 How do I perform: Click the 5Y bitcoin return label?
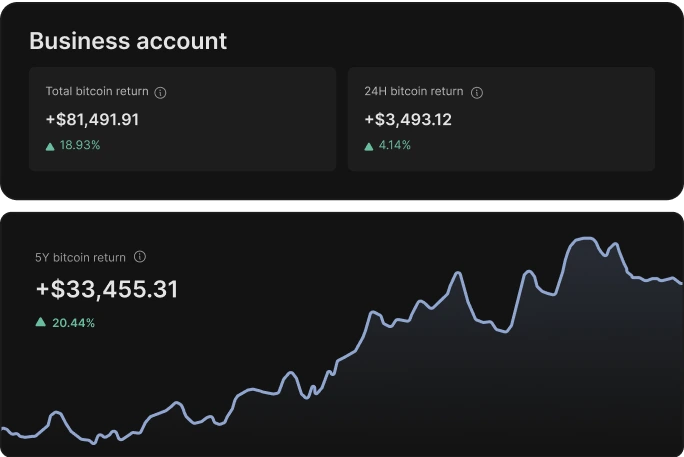click(81, 257)
